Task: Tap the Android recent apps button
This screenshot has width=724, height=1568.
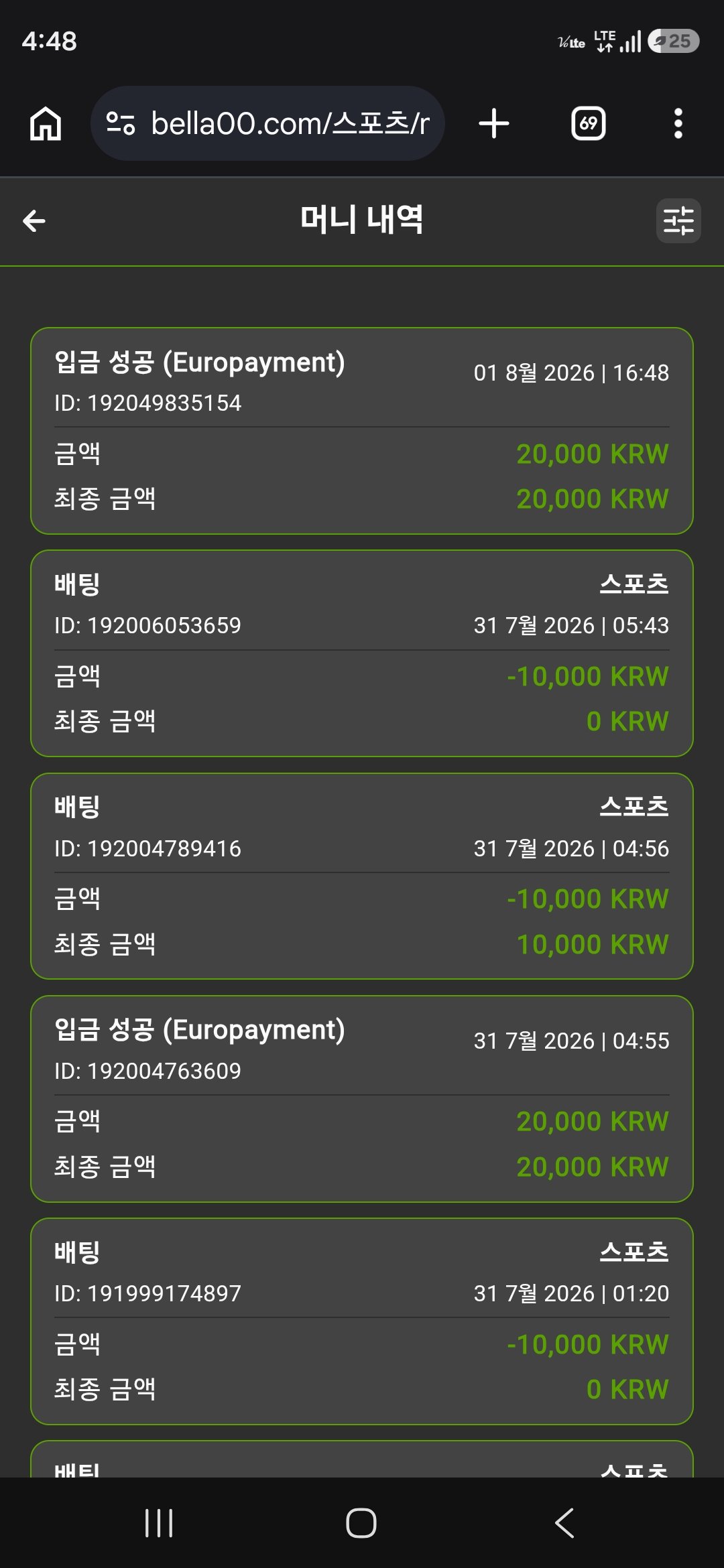Action: point(159,1523)
